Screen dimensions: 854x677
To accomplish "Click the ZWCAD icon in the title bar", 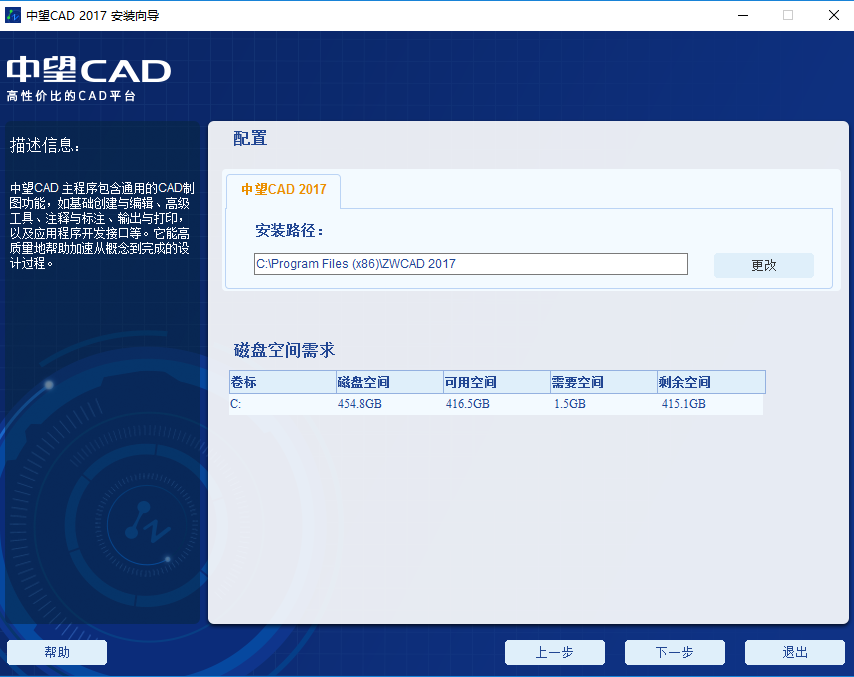I will click(14, 15).
